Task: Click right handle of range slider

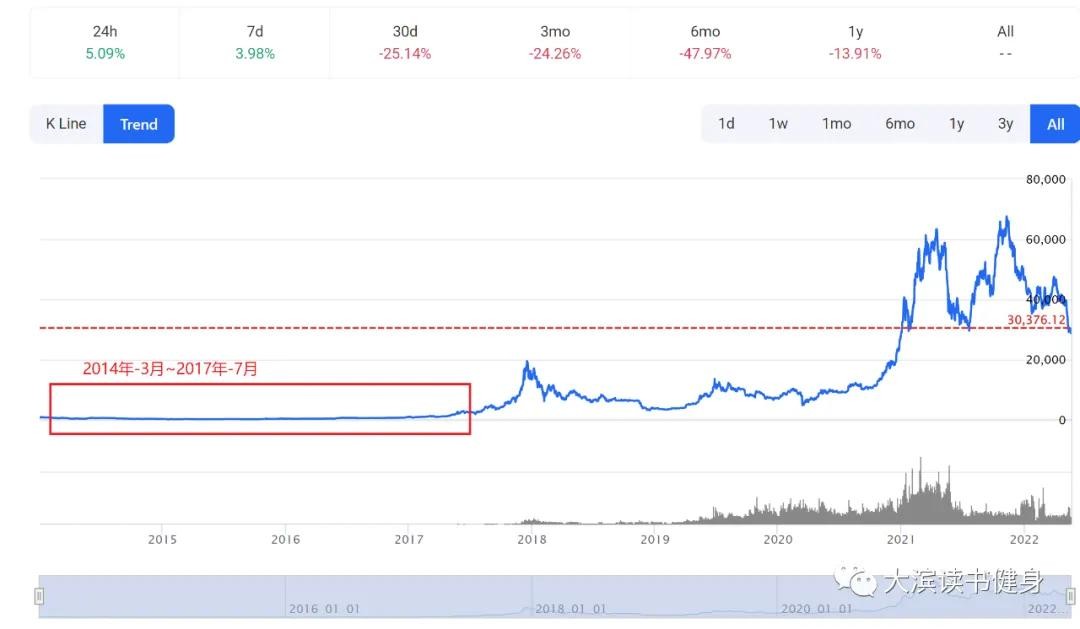Action: pyautogui.click(x=1071, y=597)
